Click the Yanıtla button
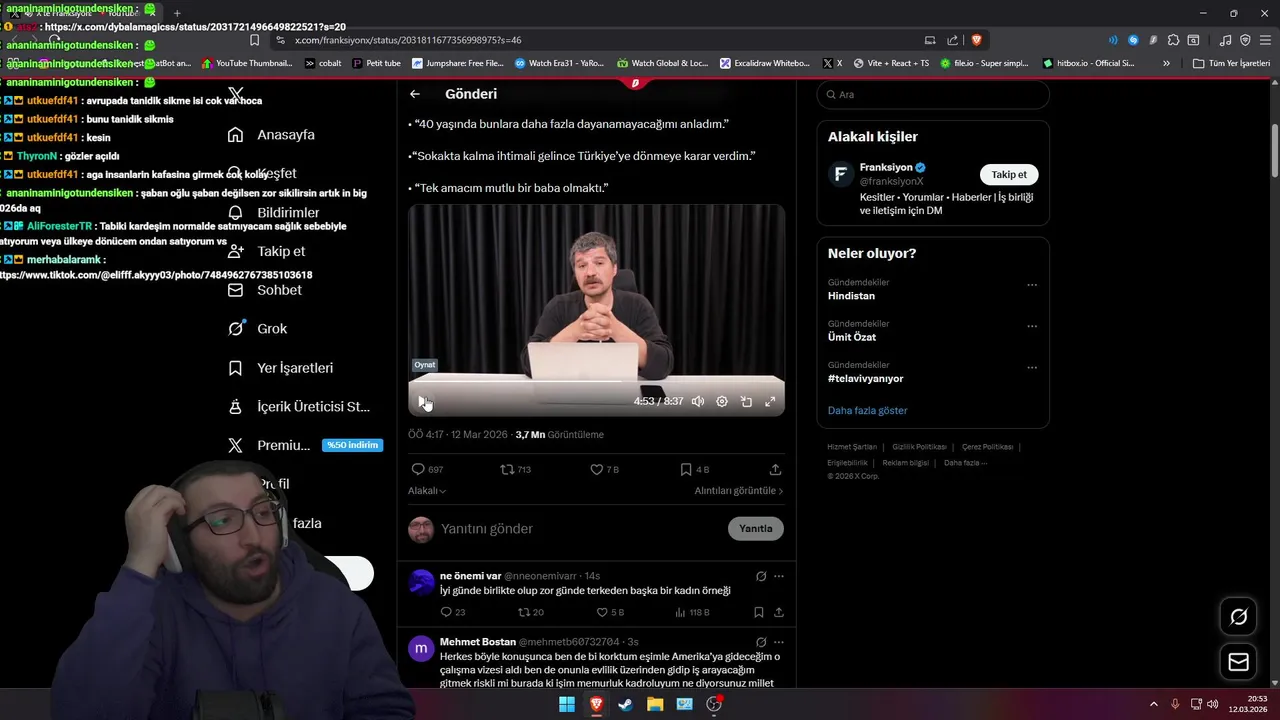The width and height of the screenshot is (1280, 720). point(756,528)
